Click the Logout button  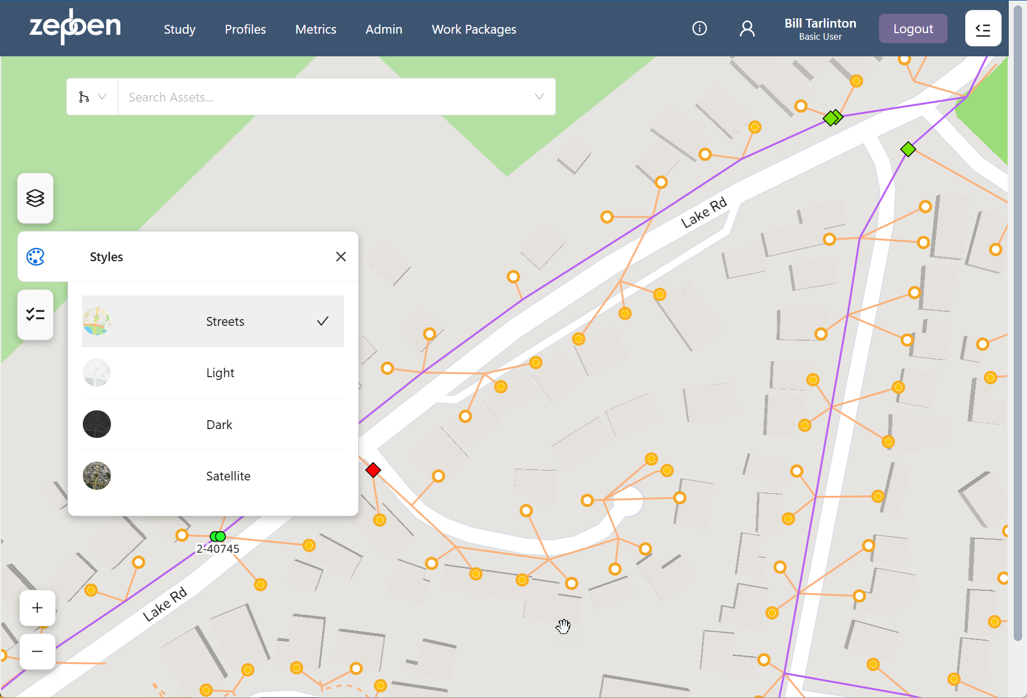(912, 29)
